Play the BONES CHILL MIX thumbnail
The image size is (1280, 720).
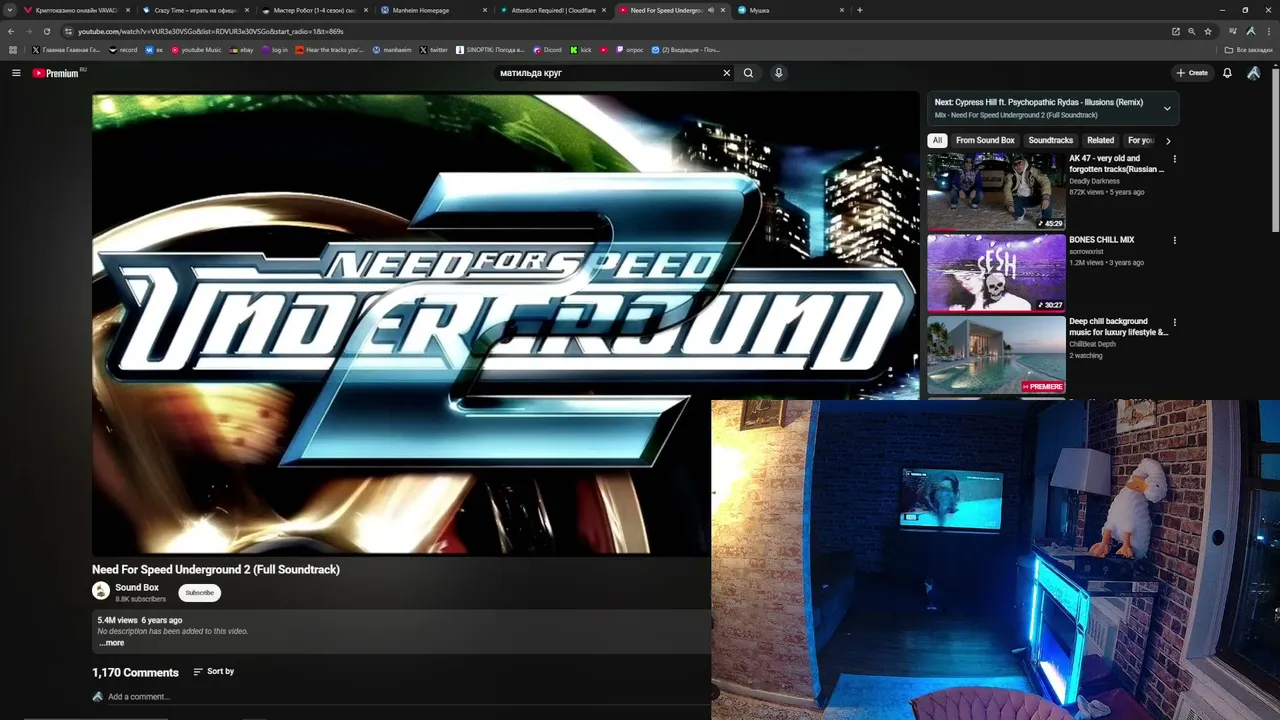[x=996, y=273]
